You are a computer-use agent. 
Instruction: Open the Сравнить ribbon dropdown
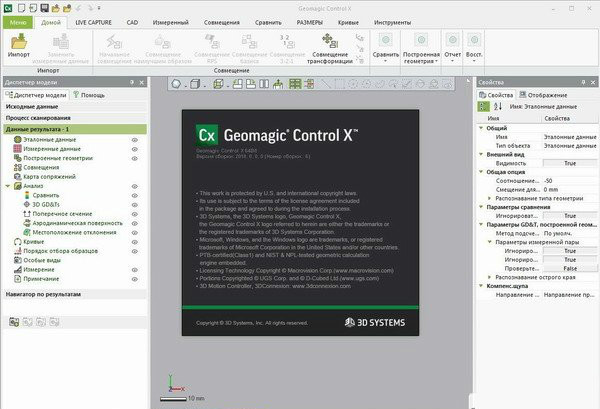386,61
